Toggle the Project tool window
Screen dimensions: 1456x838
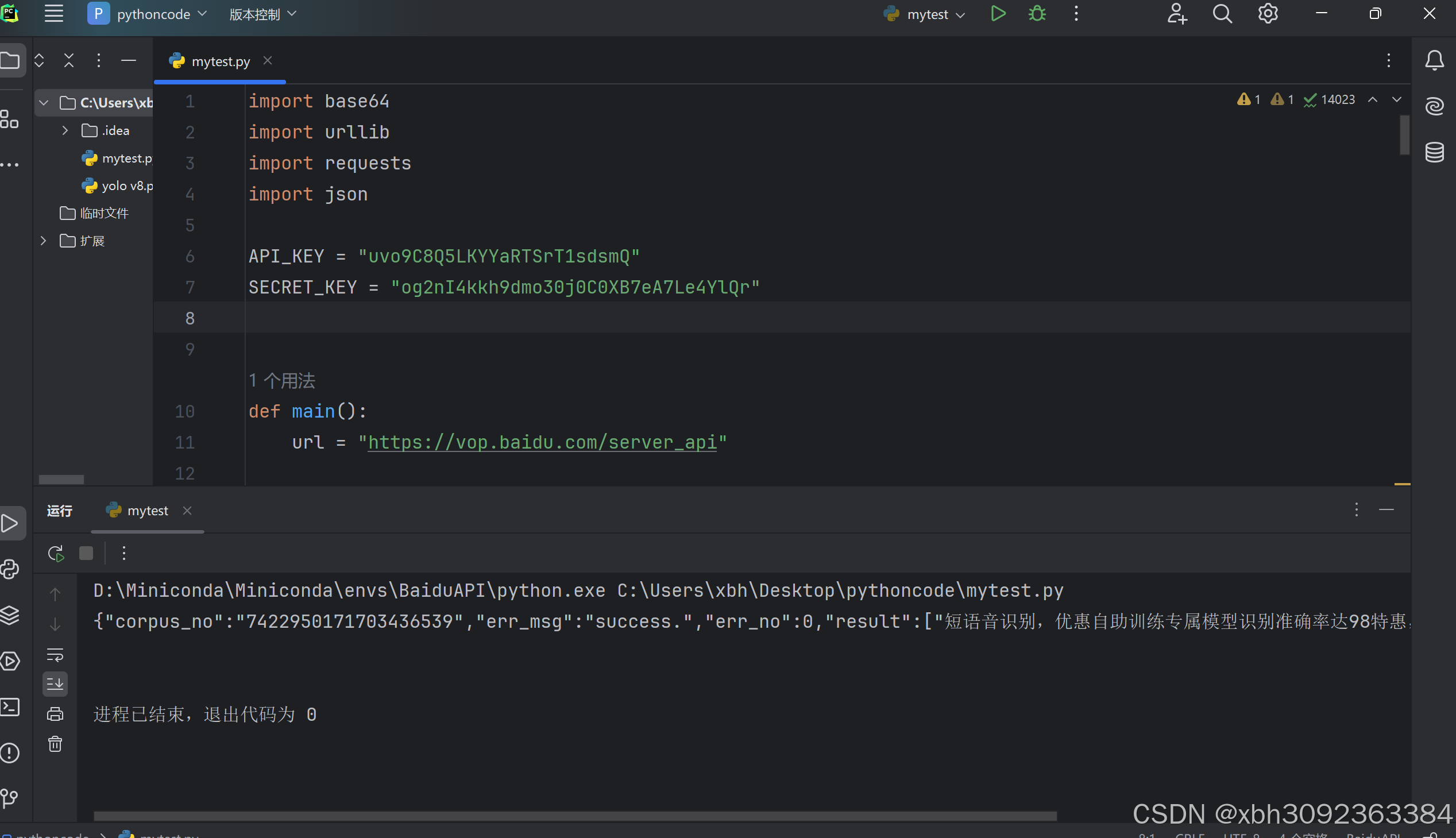pyautogui.click(x=10, y=60)
